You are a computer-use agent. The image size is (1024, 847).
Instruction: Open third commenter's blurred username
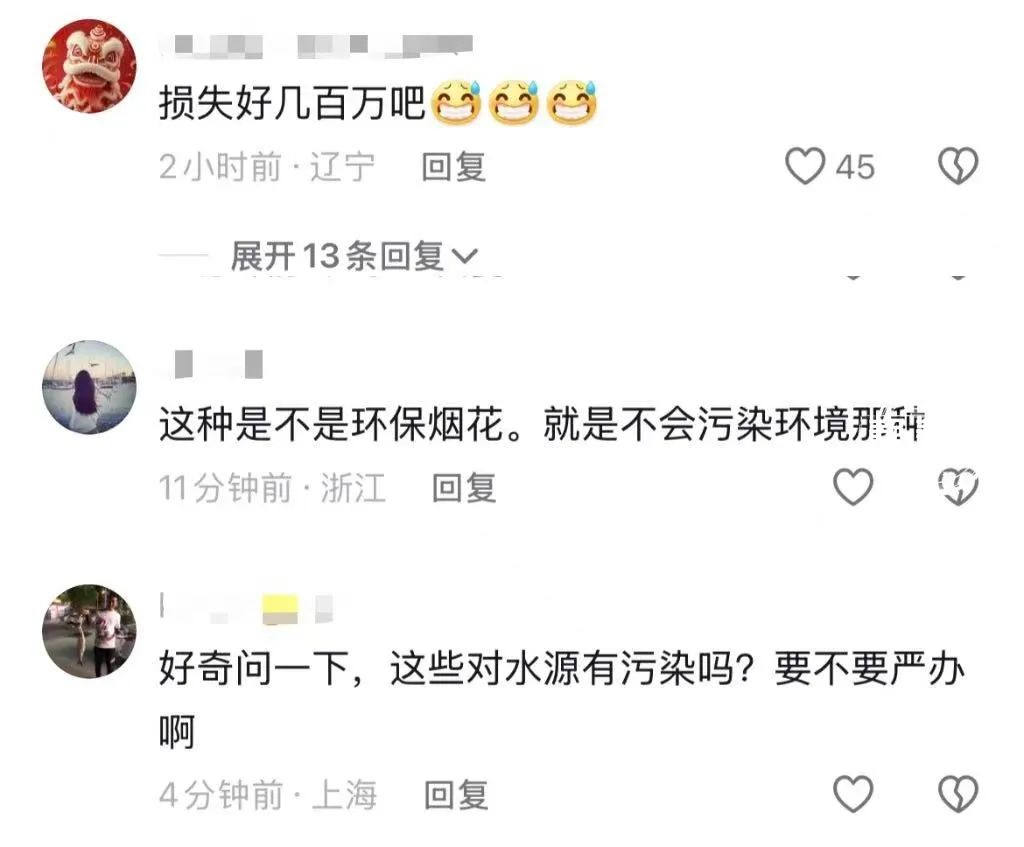click(x=247, y=608)
